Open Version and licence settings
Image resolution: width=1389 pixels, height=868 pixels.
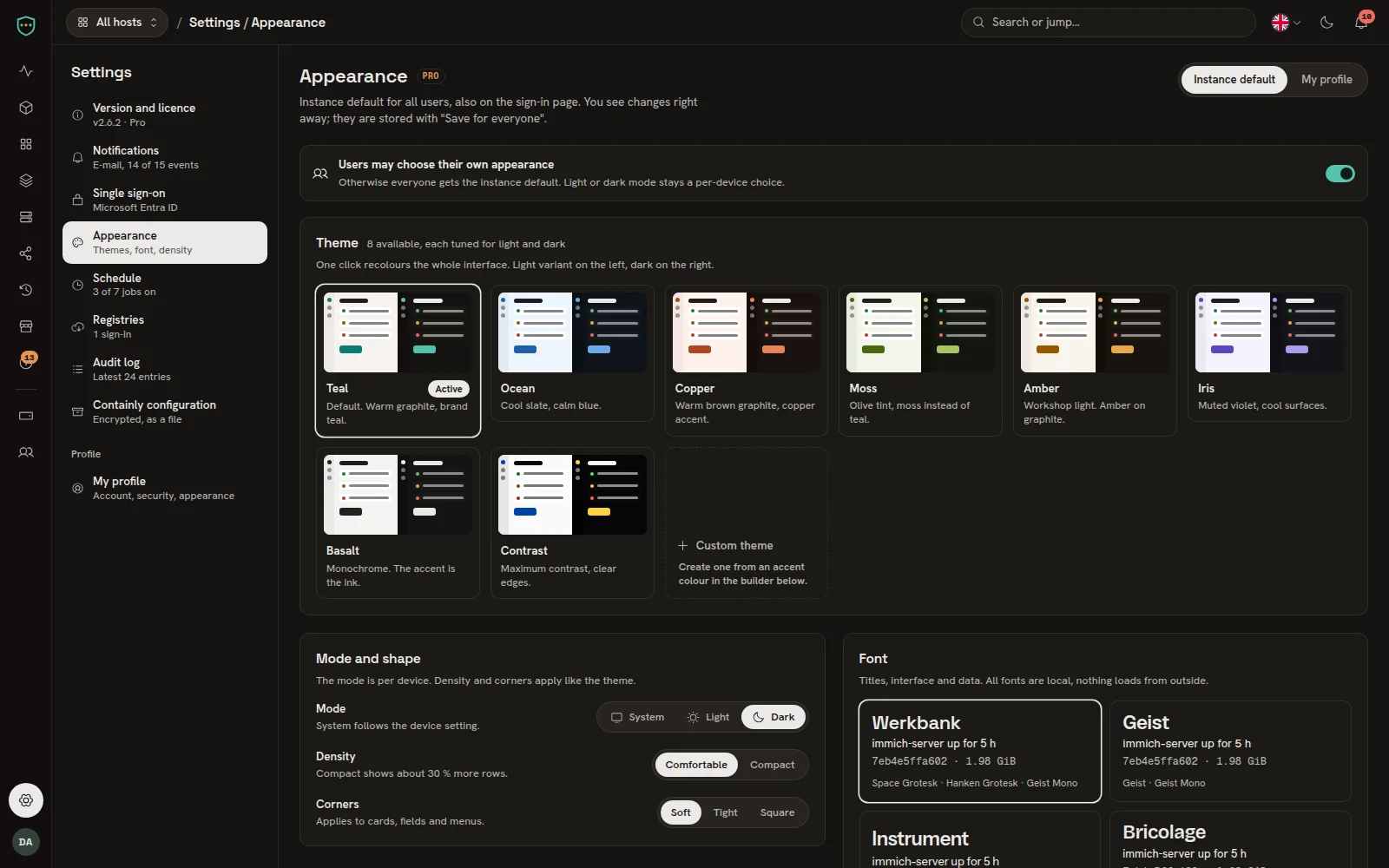tap(165, 115)
